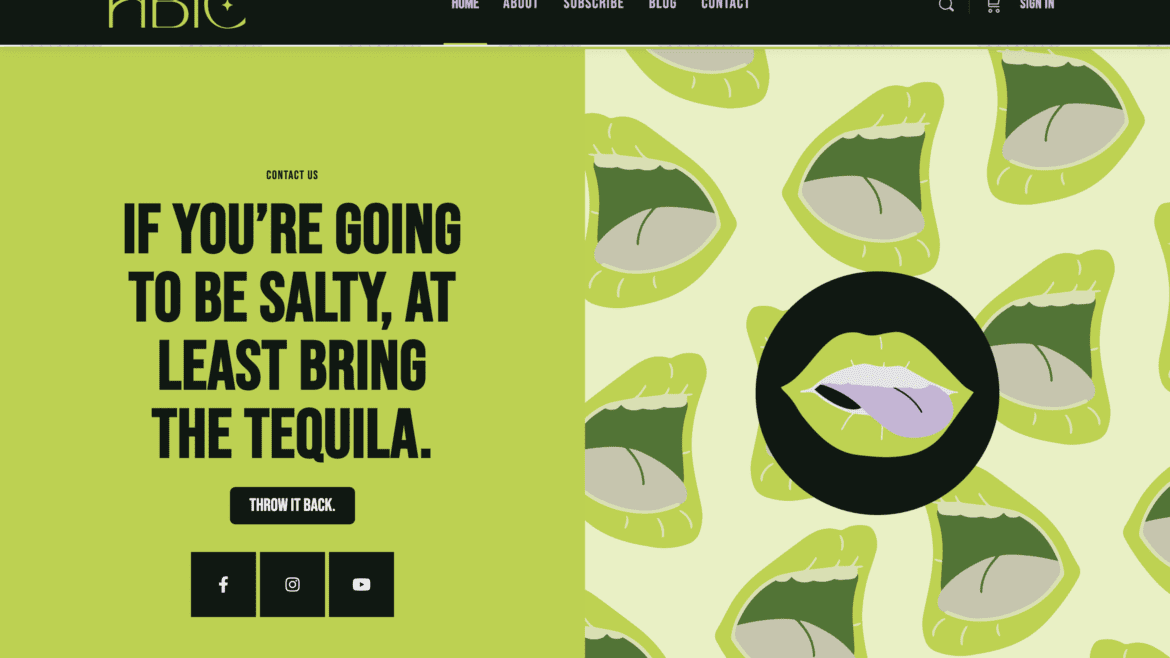Image resolution: width=1170 pixels, height=658 pixels.
Task: Click the site logo in header
Action: tap(177, 13)
